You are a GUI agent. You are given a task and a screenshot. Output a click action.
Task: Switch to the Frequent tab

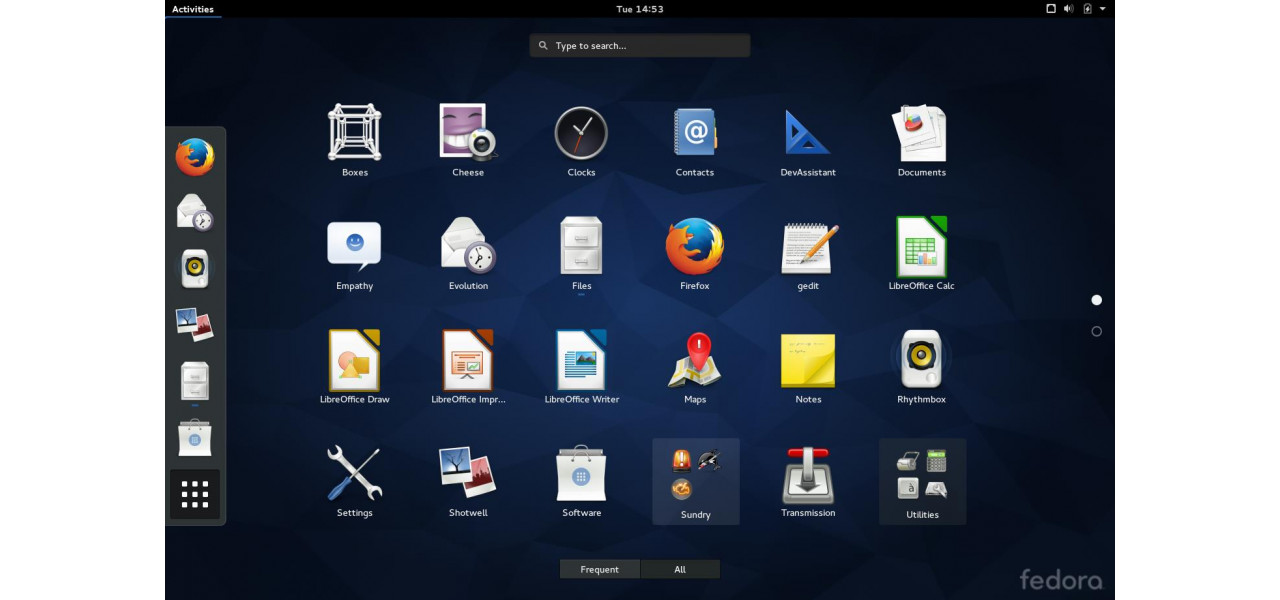[x=600, y=569]
